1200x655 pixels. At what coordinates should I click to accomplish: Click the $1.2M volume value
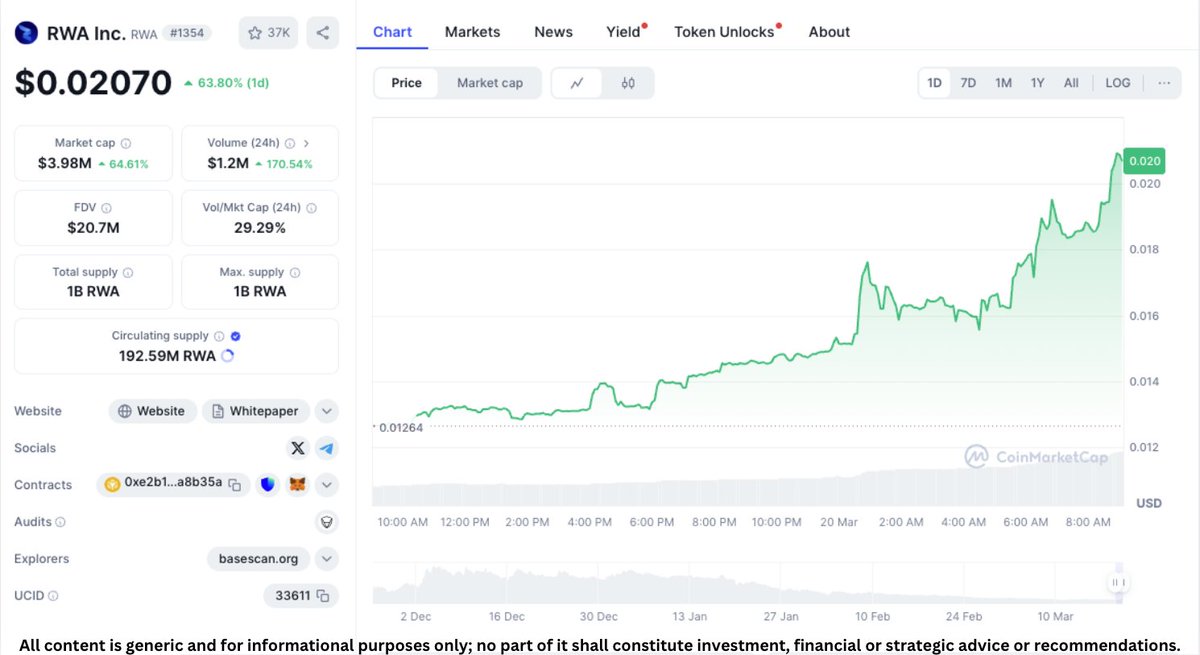pyautogui.click(x=228, y=163)
